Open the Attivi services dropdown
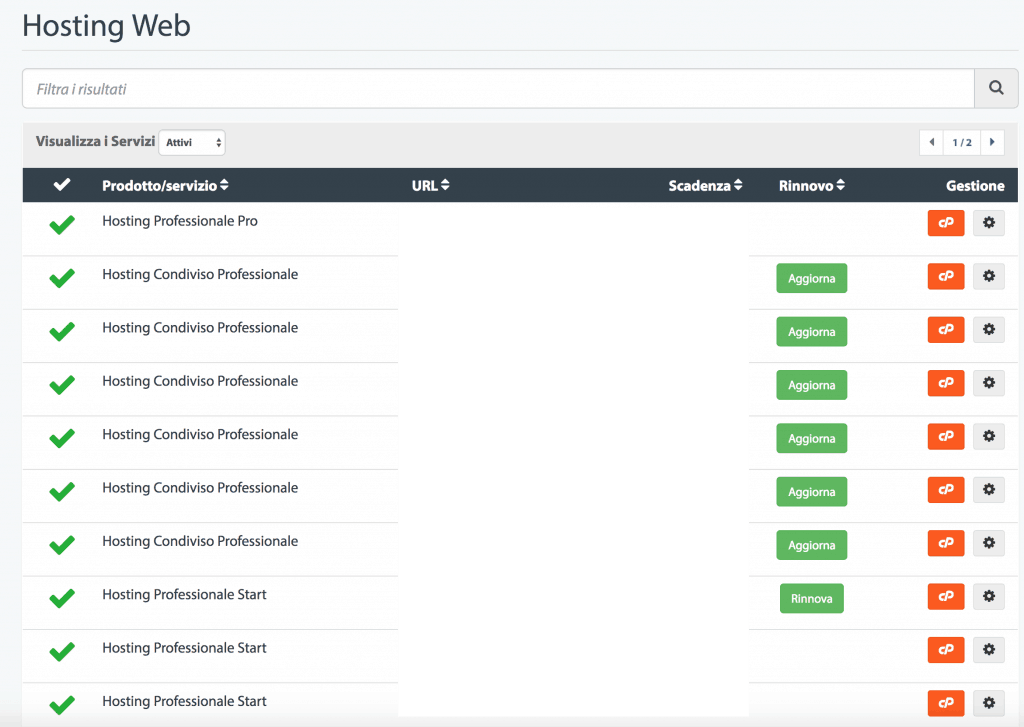The width and height of the screenshot is (1024, 727). (x=191, y=142)
